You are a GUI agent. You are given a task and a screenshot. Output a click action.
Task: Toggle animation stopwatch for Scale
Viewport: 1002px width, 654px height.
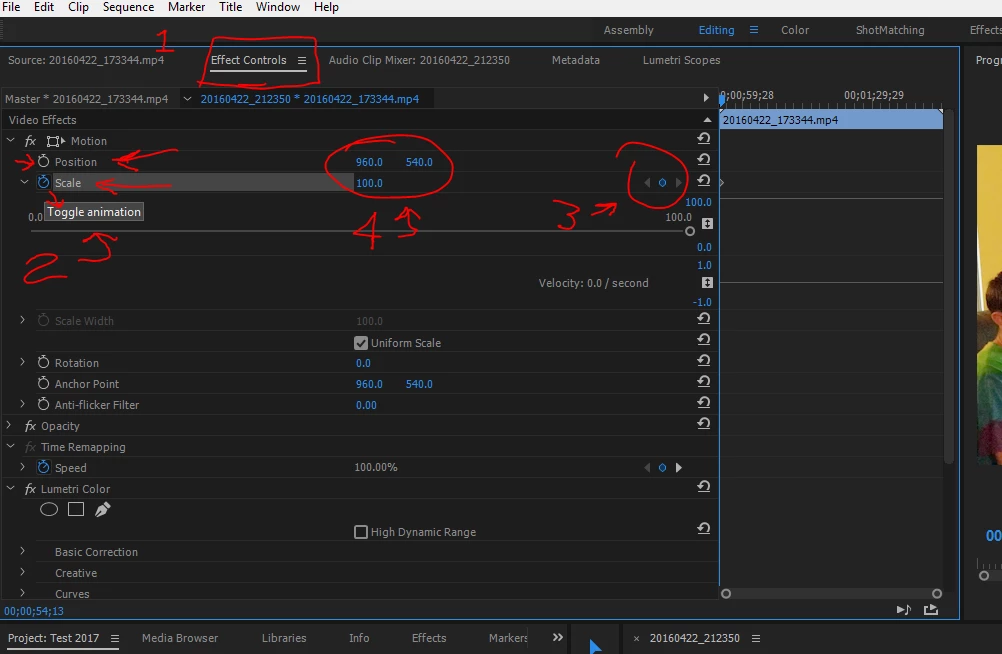click(43, 182)
